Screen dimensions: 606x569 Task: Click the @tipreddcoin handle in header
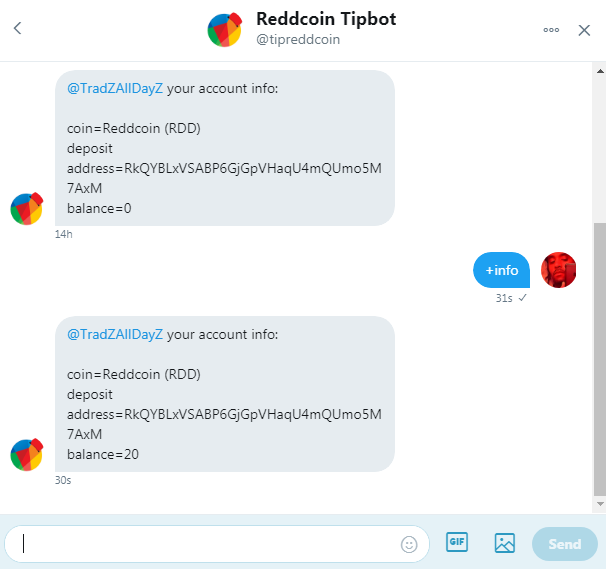click(x=298, y=39)
